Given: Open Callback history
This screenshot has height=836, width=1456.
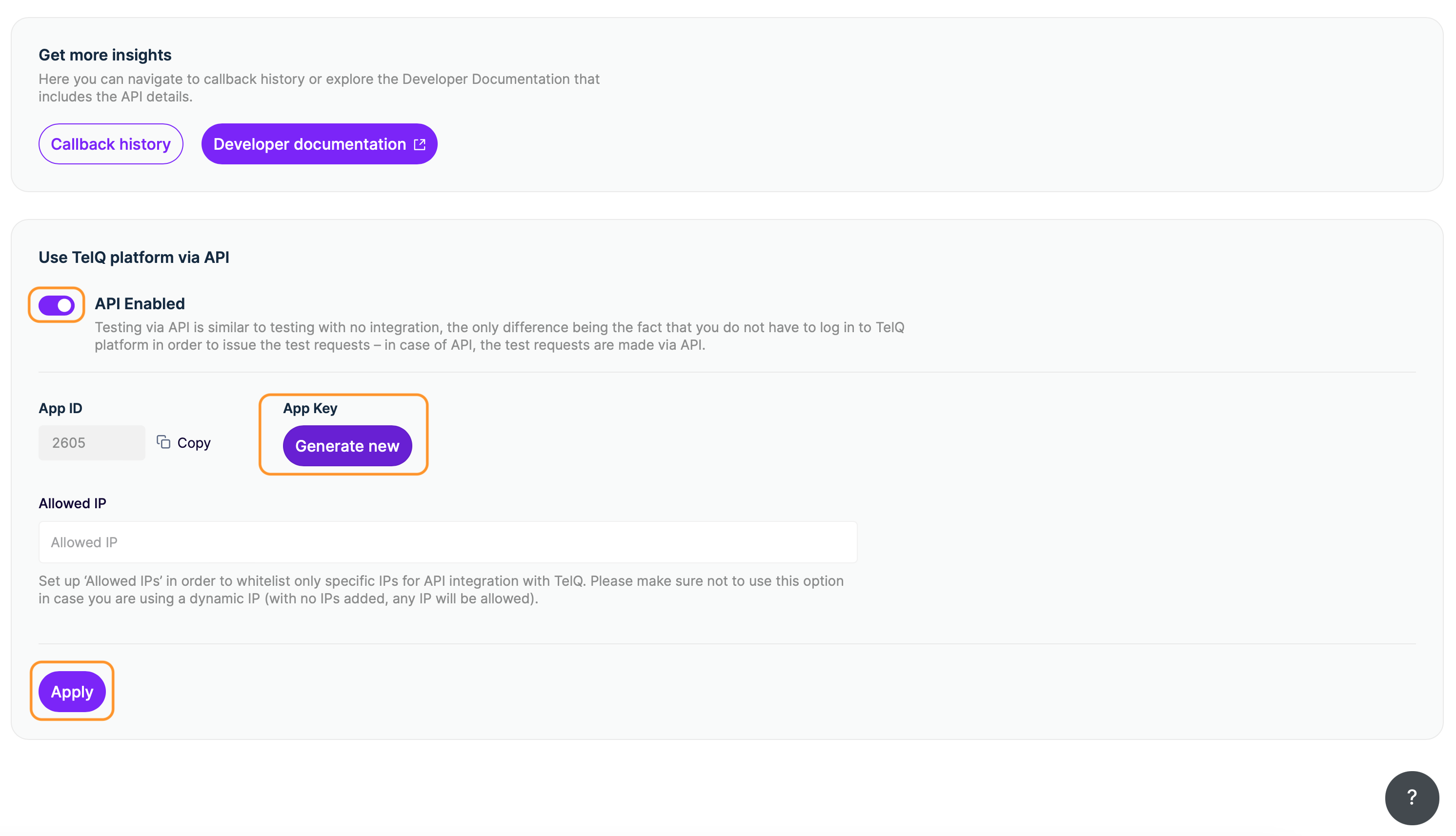Looking at the screenshot, I should point(110,144).
